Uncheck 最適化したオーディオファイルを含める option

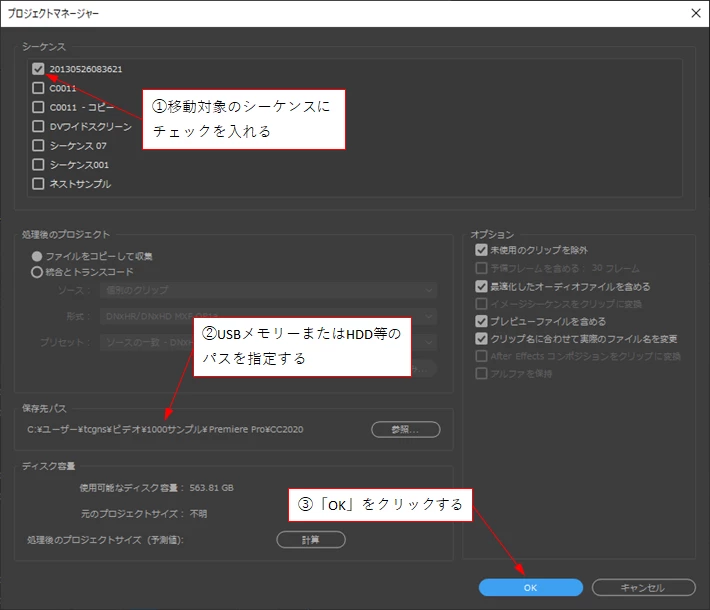[x=481, y=286]
